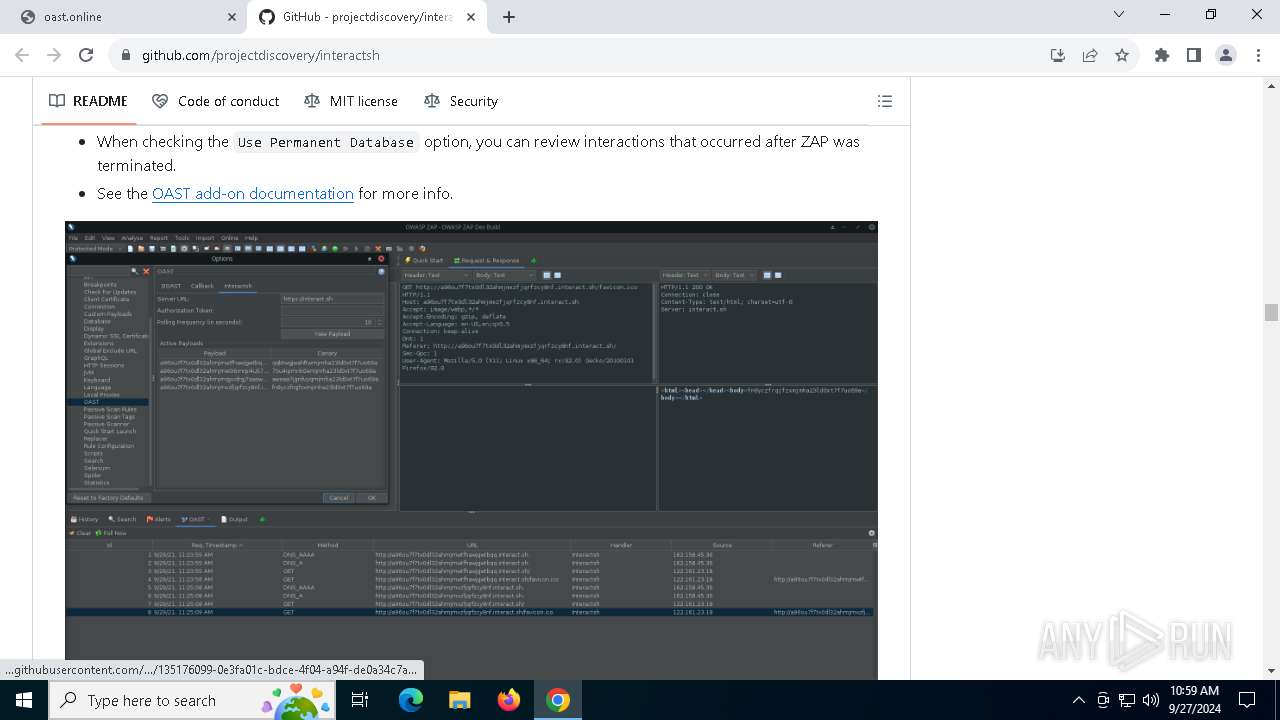Open network status tray icon
The image size is (1280, 720).
(1127, 700)
